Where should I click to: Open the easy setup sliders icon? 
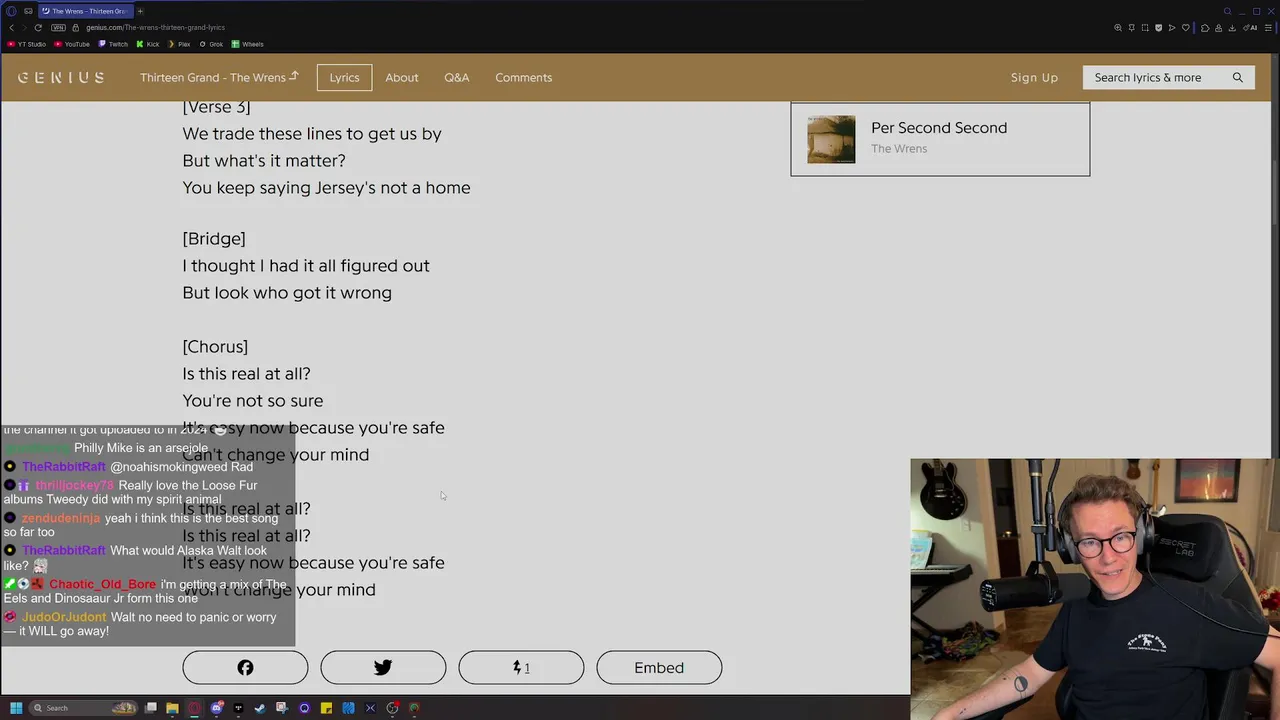click(x=1268, y=27)
